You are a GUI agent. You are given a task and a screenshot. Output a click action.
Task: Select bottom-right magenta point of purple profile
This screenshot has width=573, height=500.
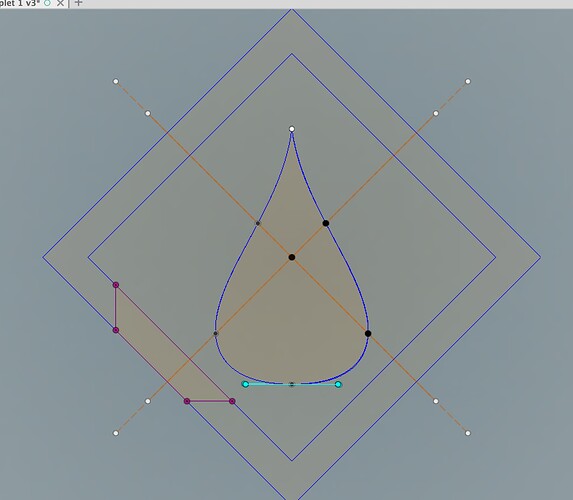pyautogui.click(x=232, y=401)
